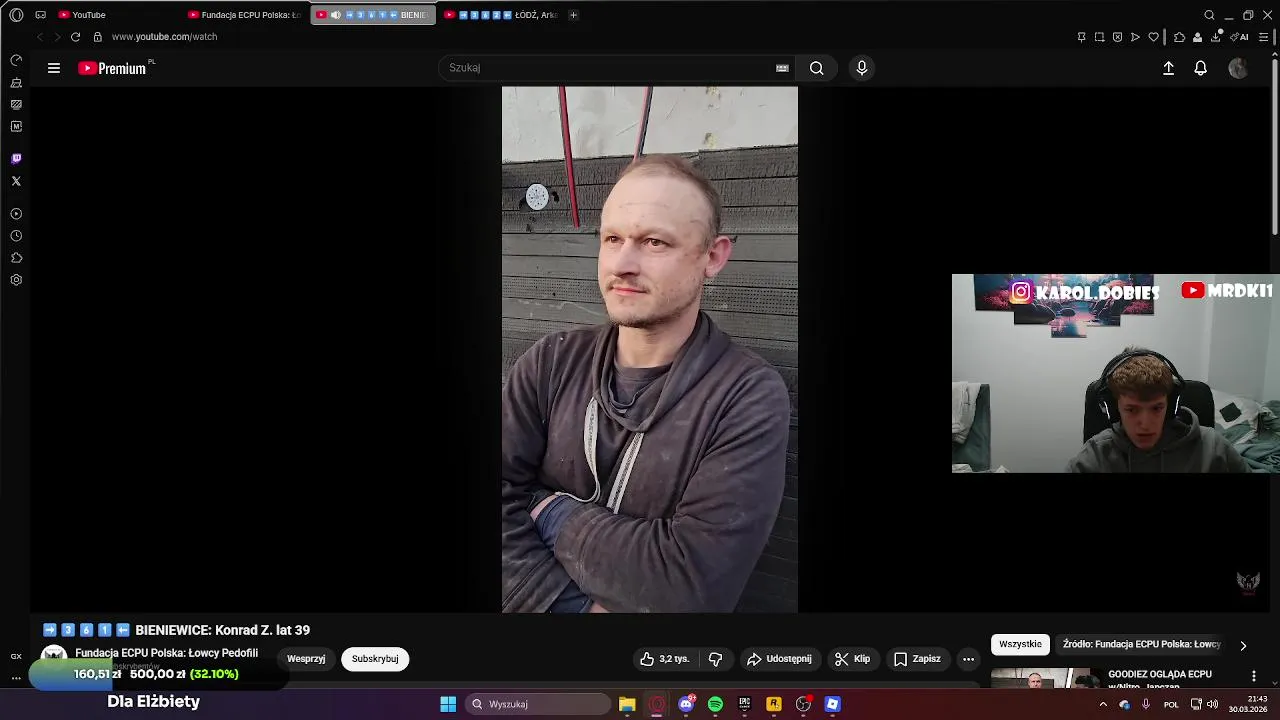Mute the BIENIEWICE tab via speaker icon
This screenshot has height=720, width=1280.
336,15
